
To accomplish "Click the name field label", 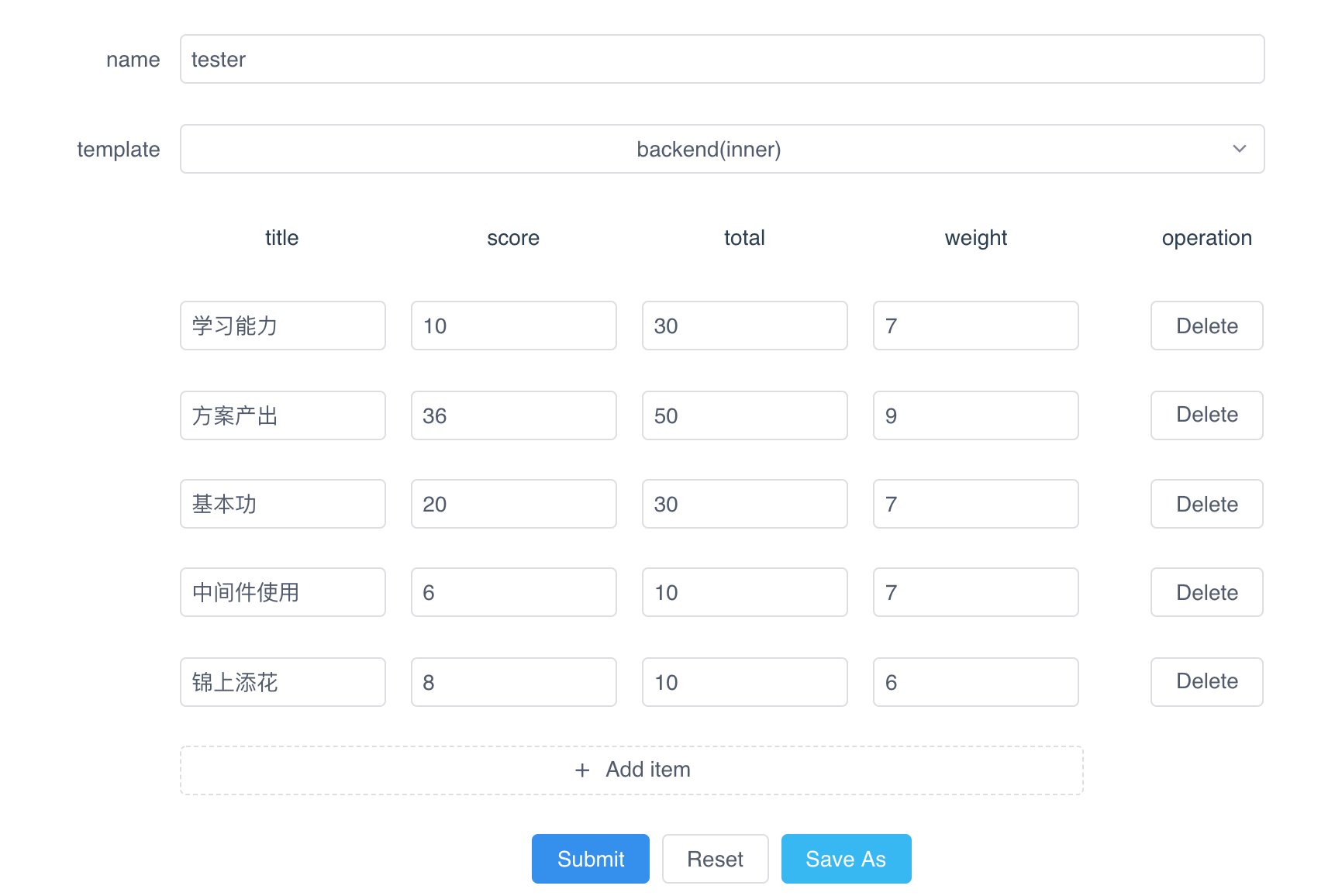I will [133, 60].
